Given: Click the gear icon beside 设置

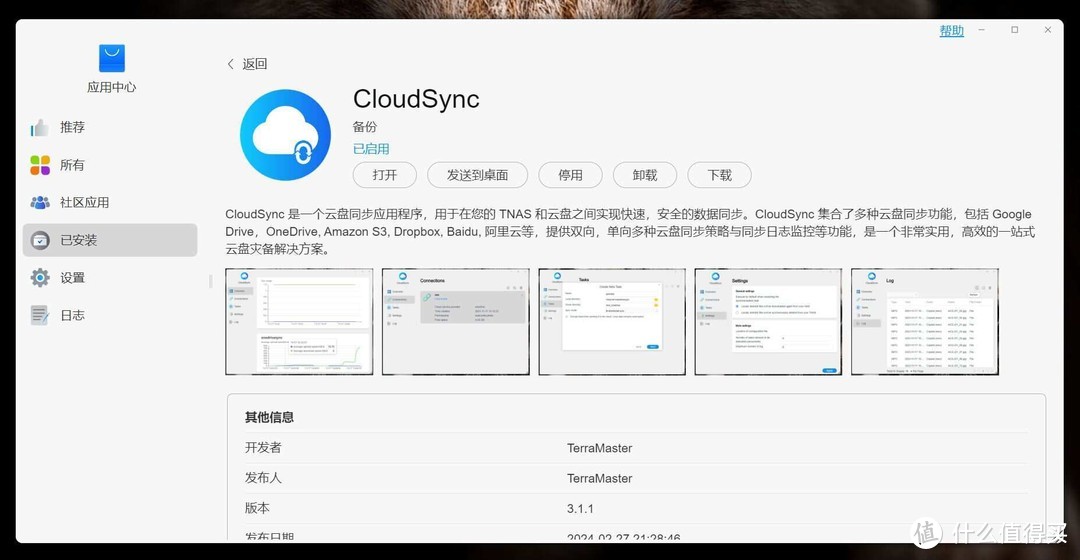Looking at the screenshot, I should tap(40, 278).
